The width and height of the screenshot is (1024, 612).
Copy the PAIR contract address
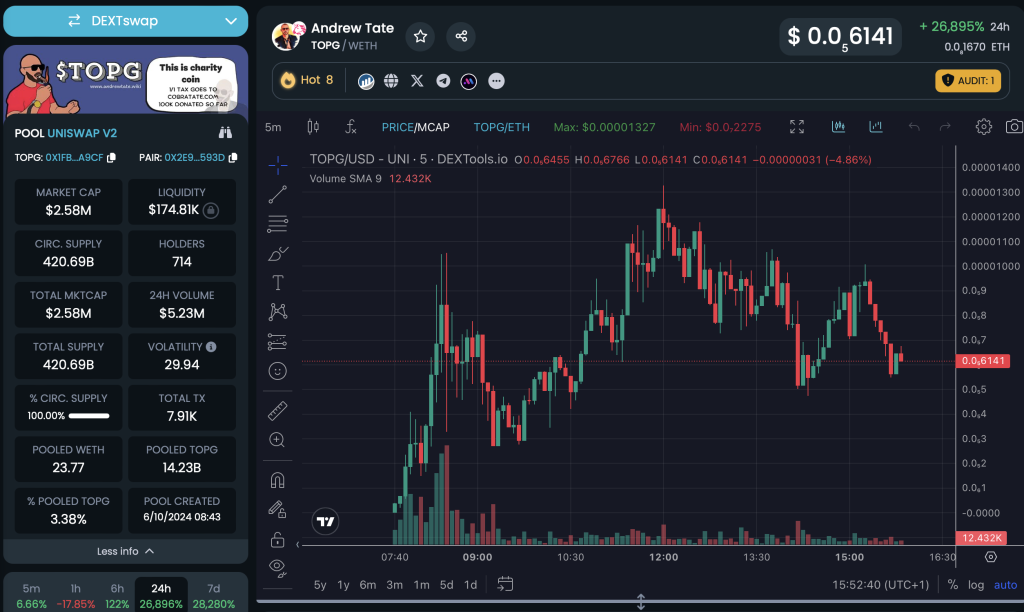232,157
